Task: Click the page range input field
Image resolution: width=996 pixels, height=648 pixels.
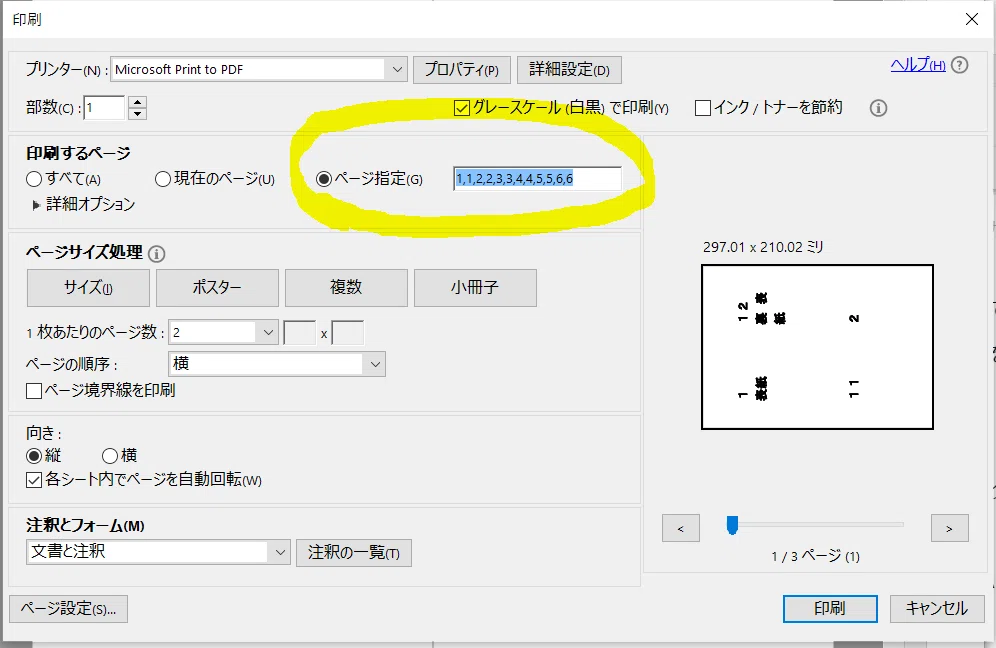Action: [537, 179]
